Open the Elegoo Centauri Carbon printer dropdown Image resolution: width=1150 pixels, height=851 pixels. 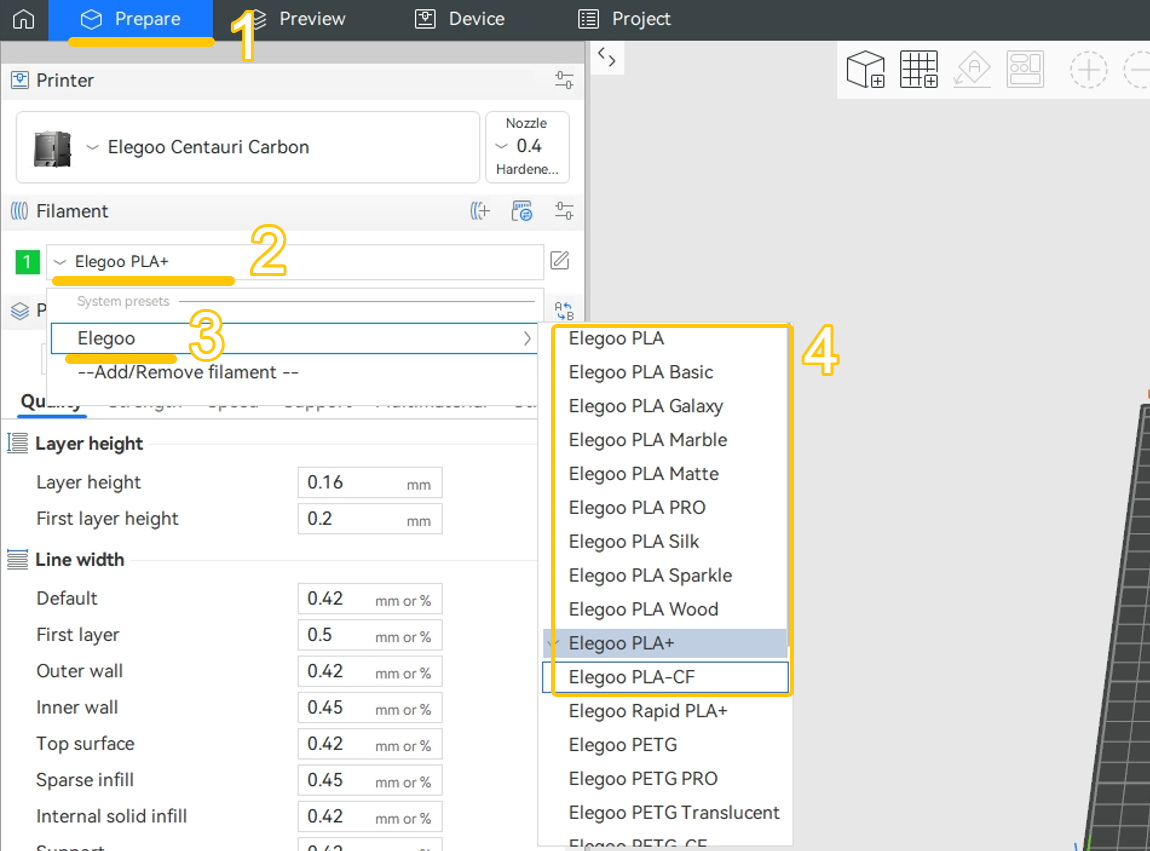pyautogui.click(x=248, y=147)
